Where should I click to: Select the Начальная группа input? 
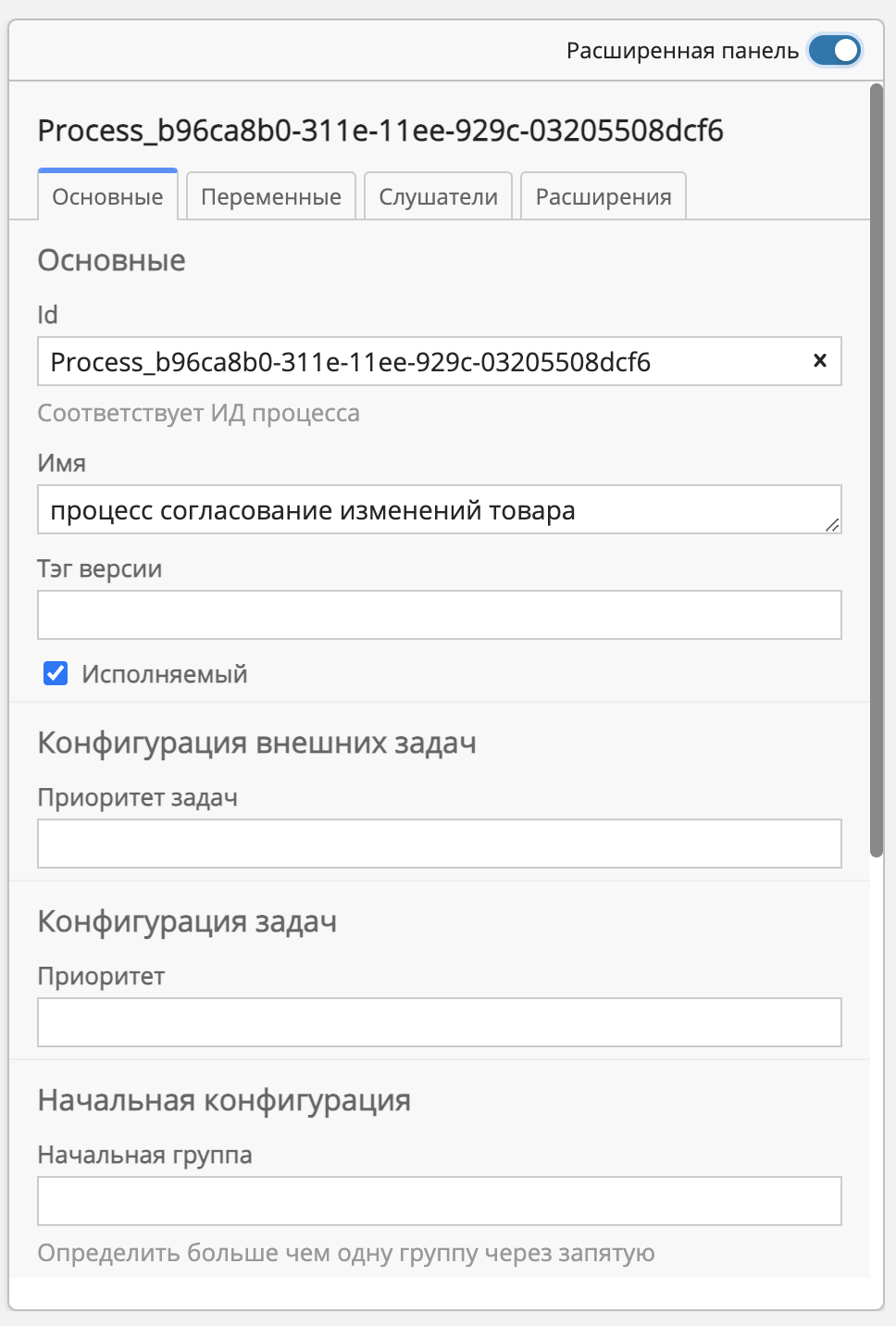click(x=440, y=1200)
